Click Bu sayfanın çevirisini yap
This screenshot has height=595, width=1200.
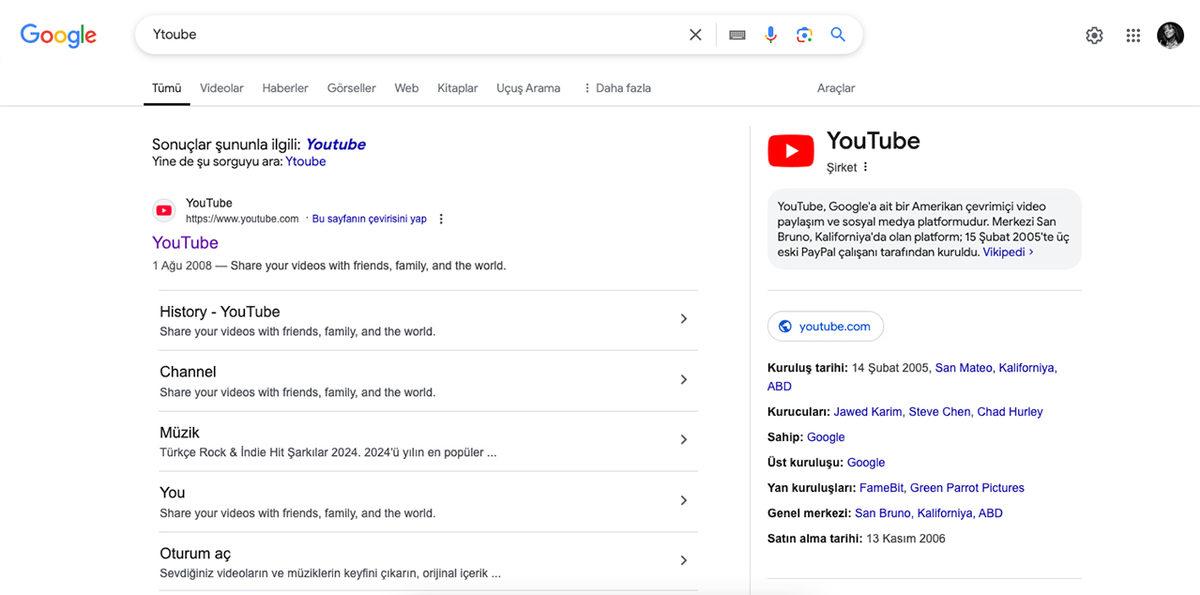click(x=368, y=218)
